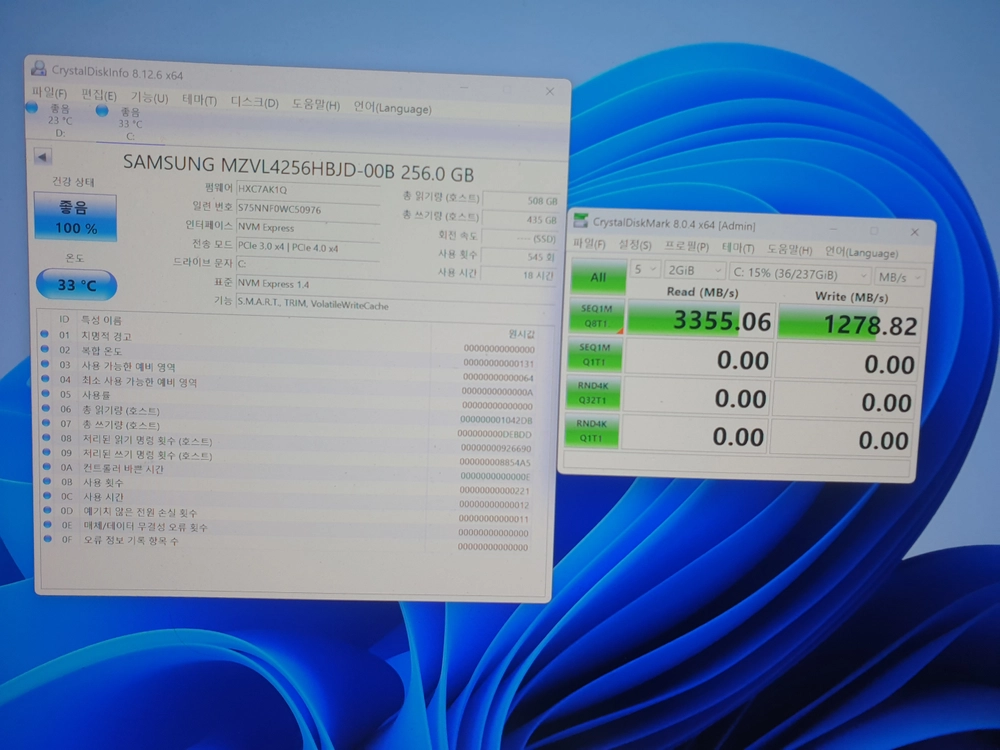Viewport: 1000px width, 750px height.
Task: Open the 언어(Language) menu in CrystalDiskMark
Action: click(861, 253)
